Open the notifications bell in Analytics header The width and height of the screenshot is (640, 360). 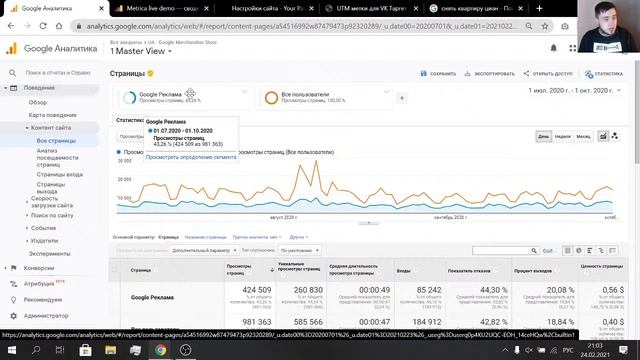pyautogui.click(x=553, y=48)
